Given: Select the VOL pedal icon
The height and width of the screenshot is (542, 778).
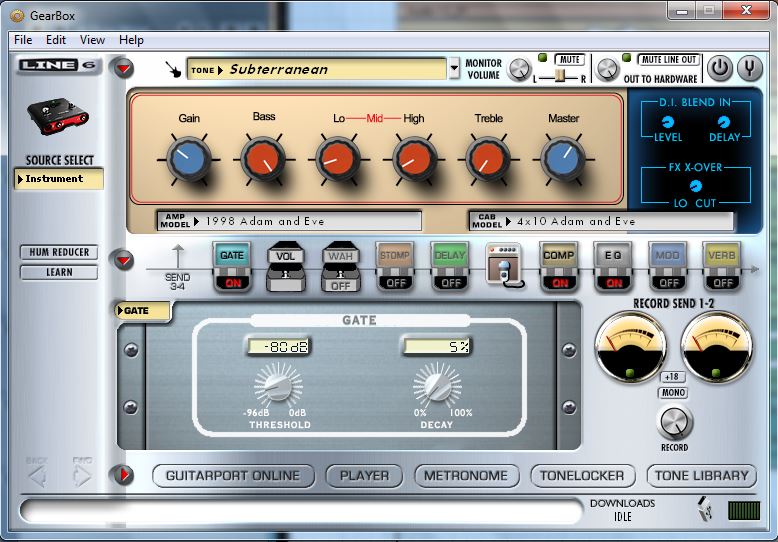Looking at the screenshot, I should 286,267.
